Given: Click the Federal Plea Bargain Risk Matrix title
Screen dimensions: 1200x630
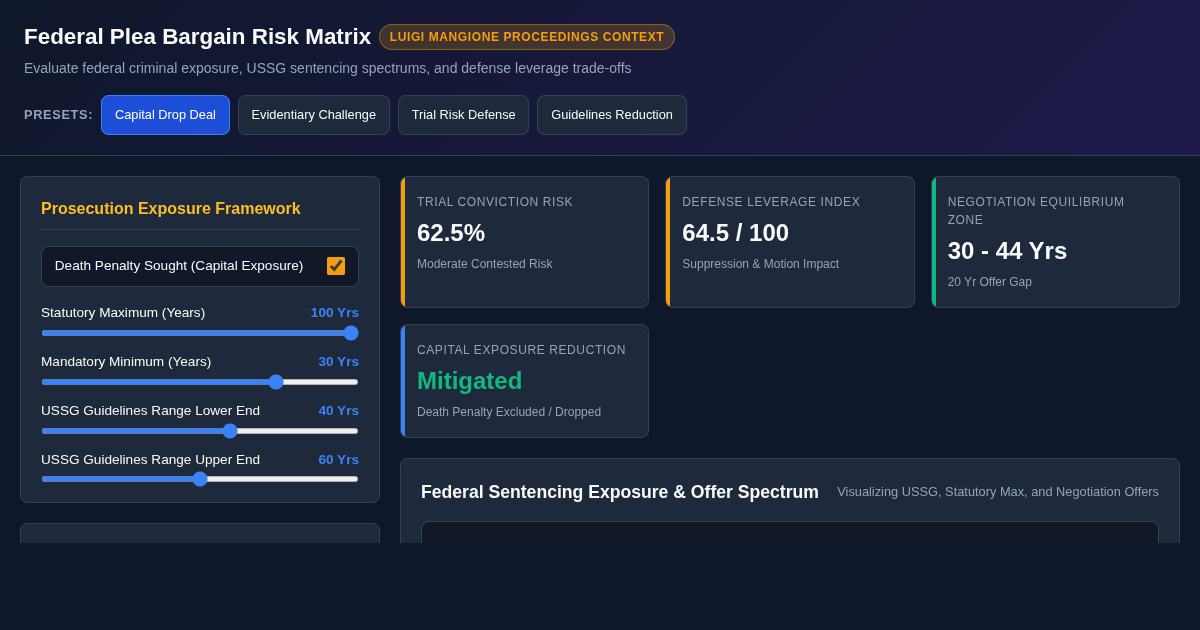Looking at the screenshot, I should click(x=197, y=37).
